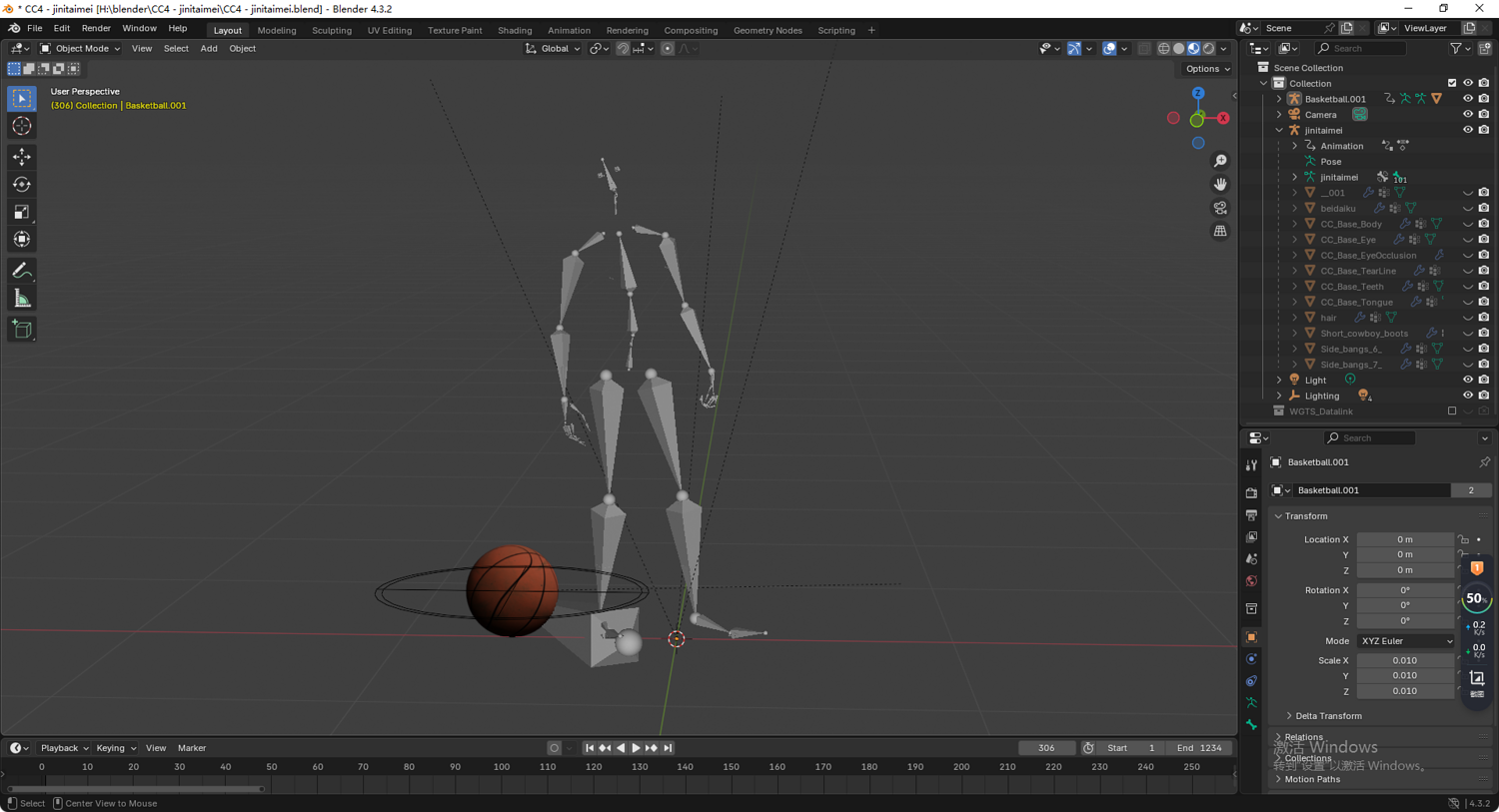Viewport: 1499px width, 812px height.
Task: Open the Render menu
Action: (x=96, y=29)
